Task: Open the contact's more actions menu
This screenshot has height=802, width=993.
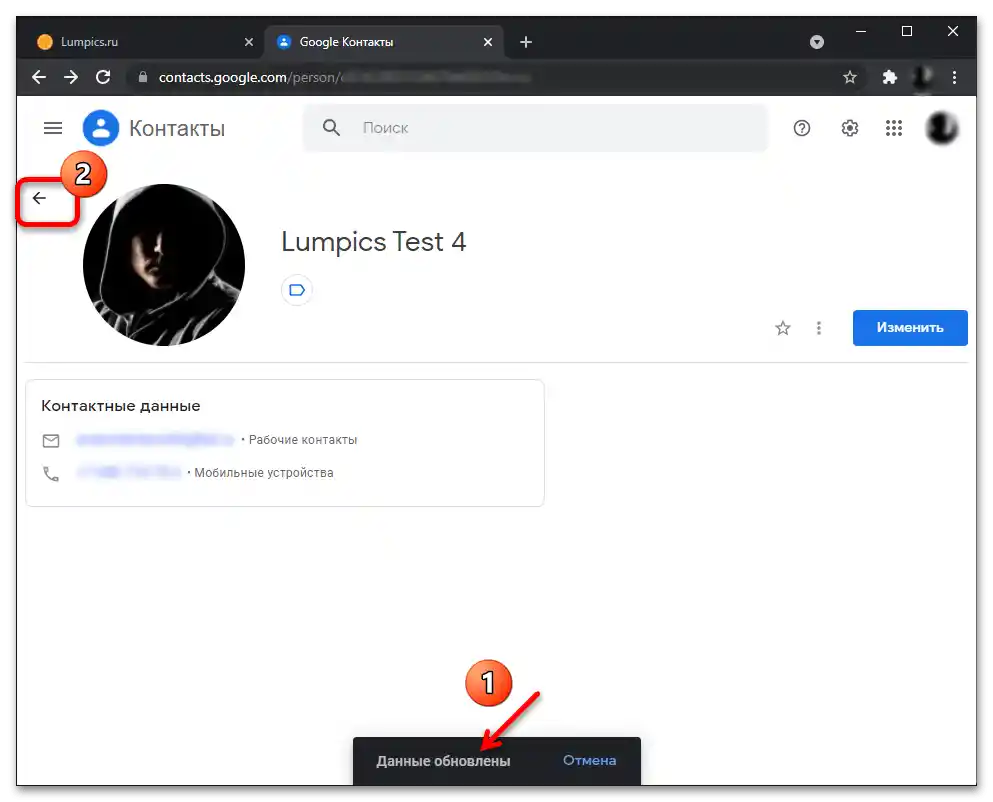Action: tap(819, 328)
